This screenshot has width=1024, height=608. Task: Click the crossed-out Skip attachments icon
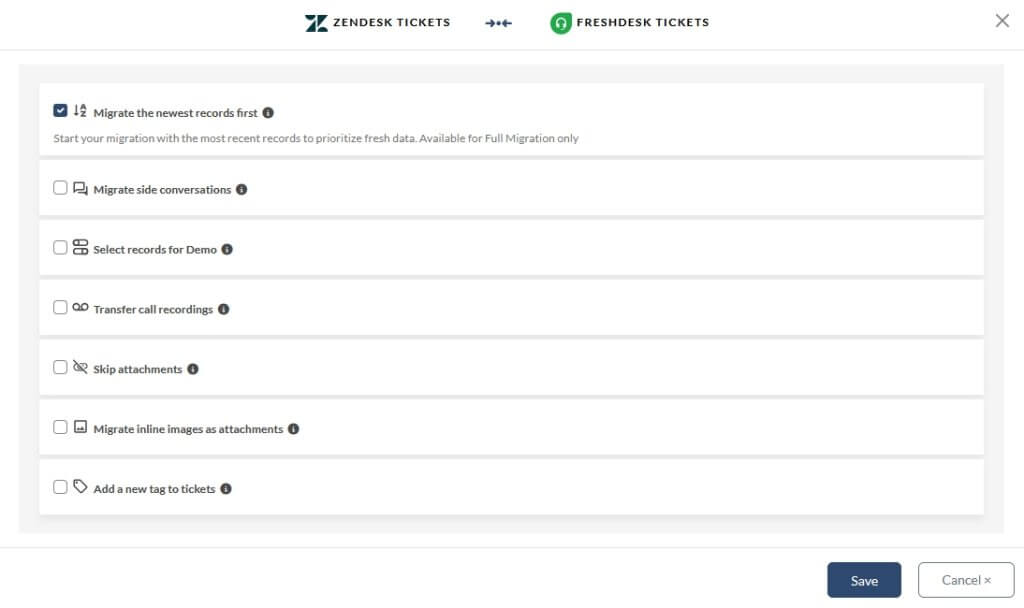pos(80,366)
